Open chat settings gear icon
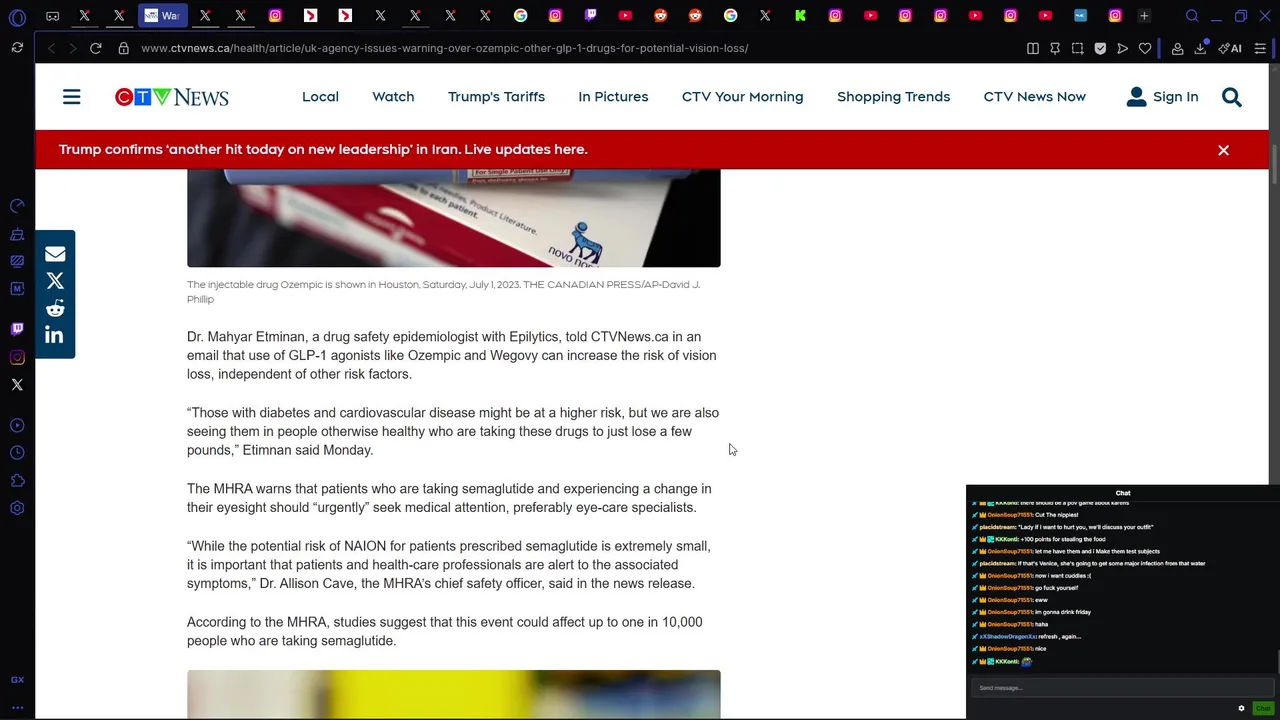The image size is (1280, 720). pos(1241,708)
